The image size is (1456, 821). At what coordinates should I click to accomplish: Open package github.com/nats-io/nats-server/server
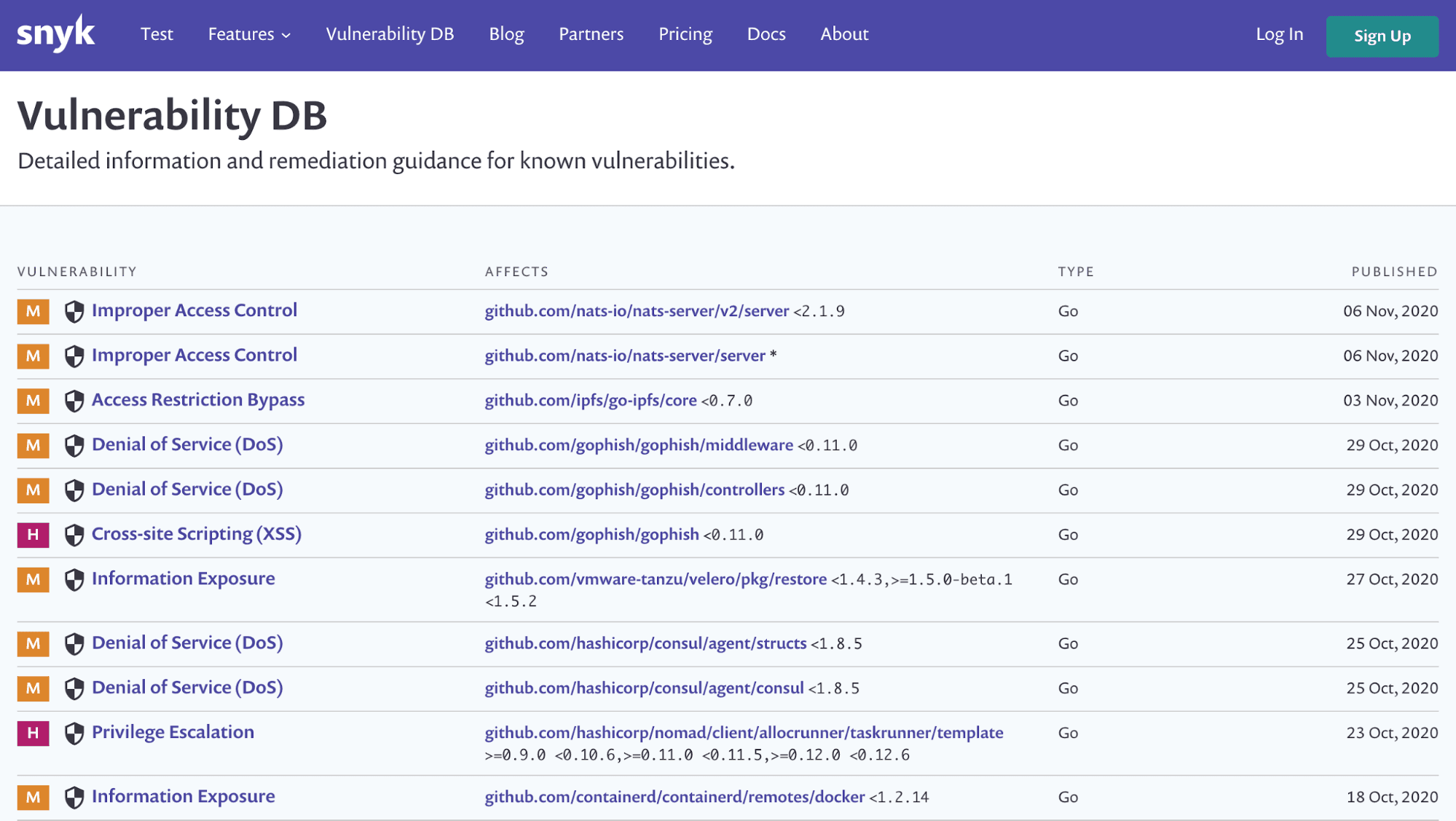[625, 355]
